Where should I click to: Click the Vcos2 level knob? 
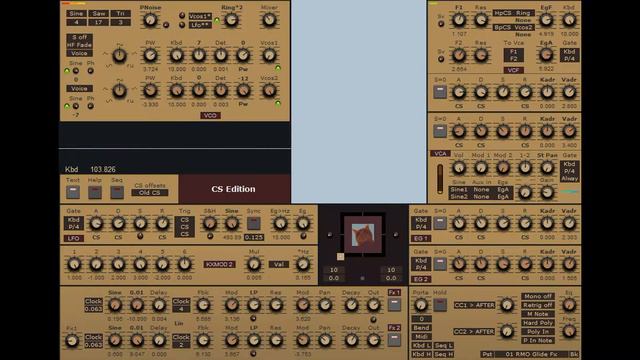(x=269, y=91)
